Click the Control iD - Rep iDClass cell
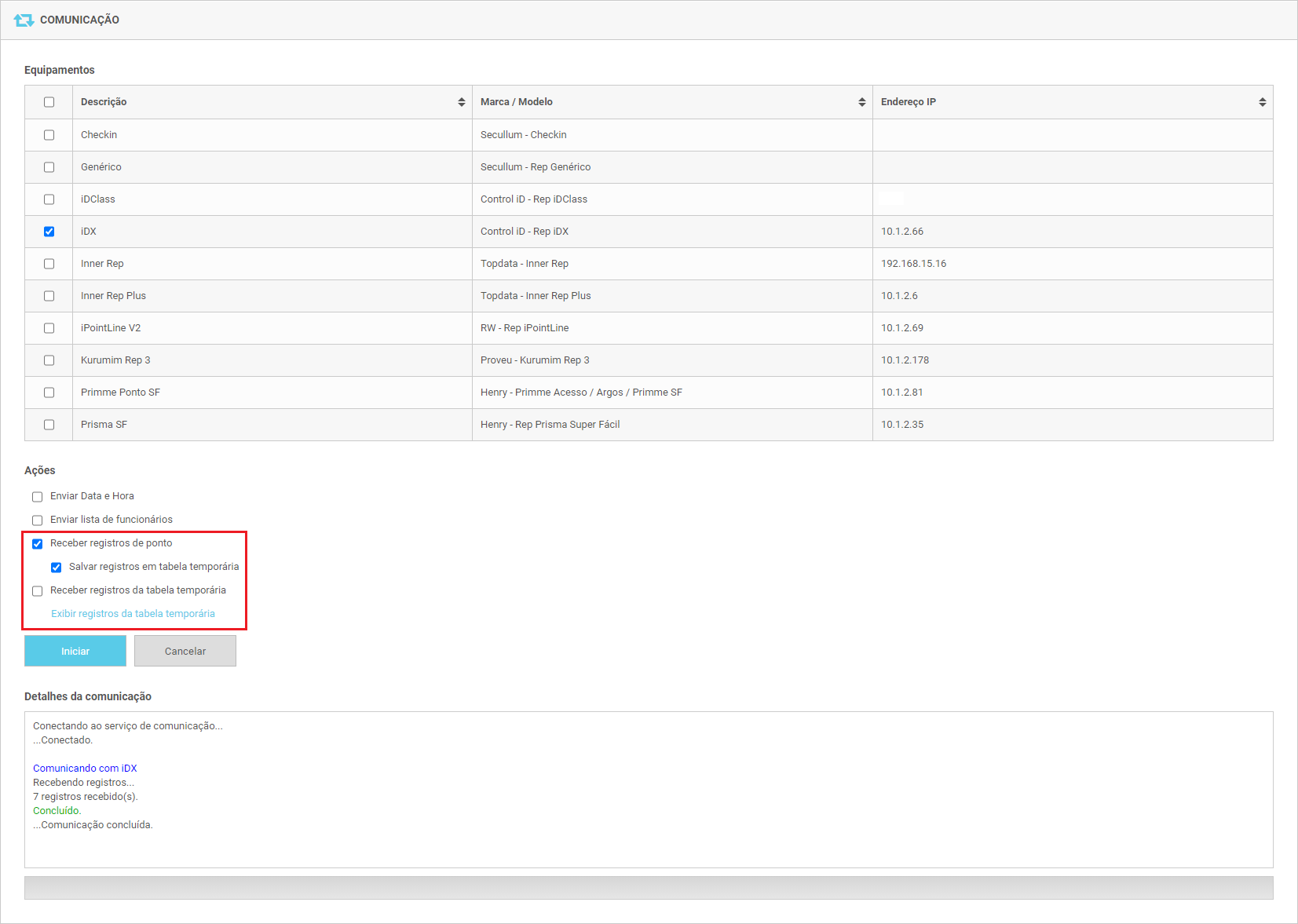Screen dimensions: 1298x924 (x=672, y=199)
